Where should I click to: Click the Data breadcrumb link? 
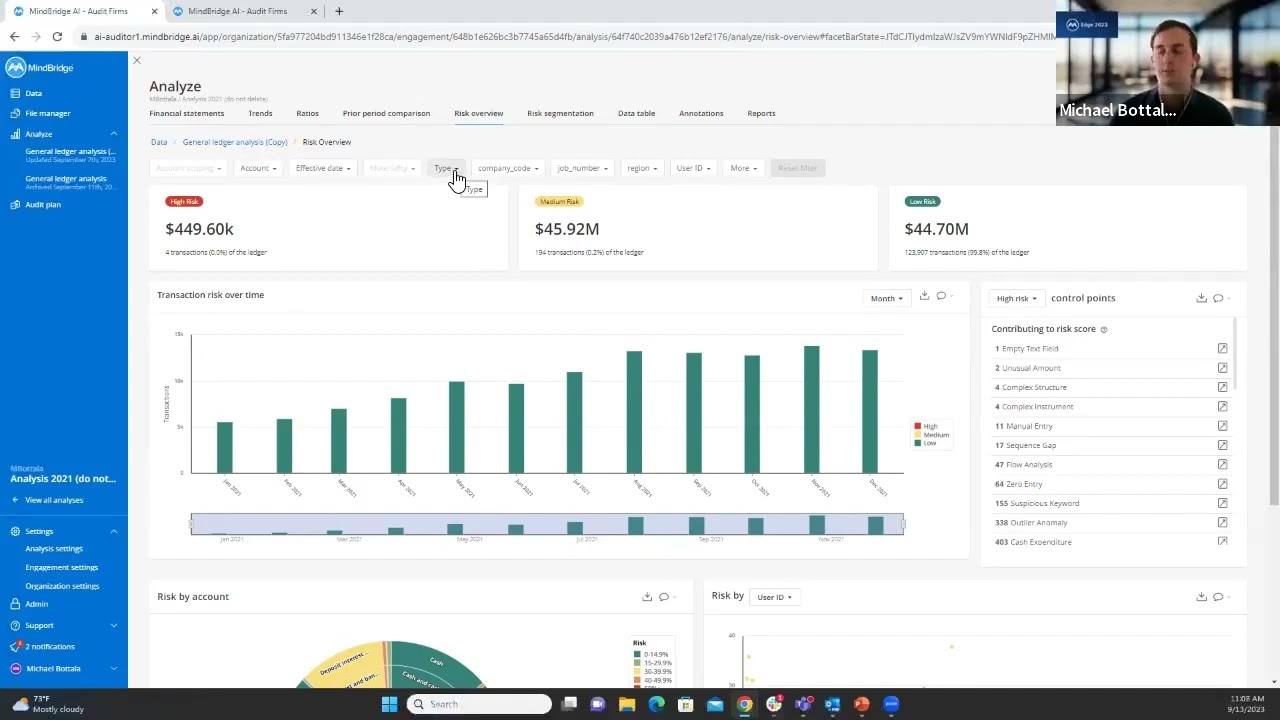coord(159,142)
